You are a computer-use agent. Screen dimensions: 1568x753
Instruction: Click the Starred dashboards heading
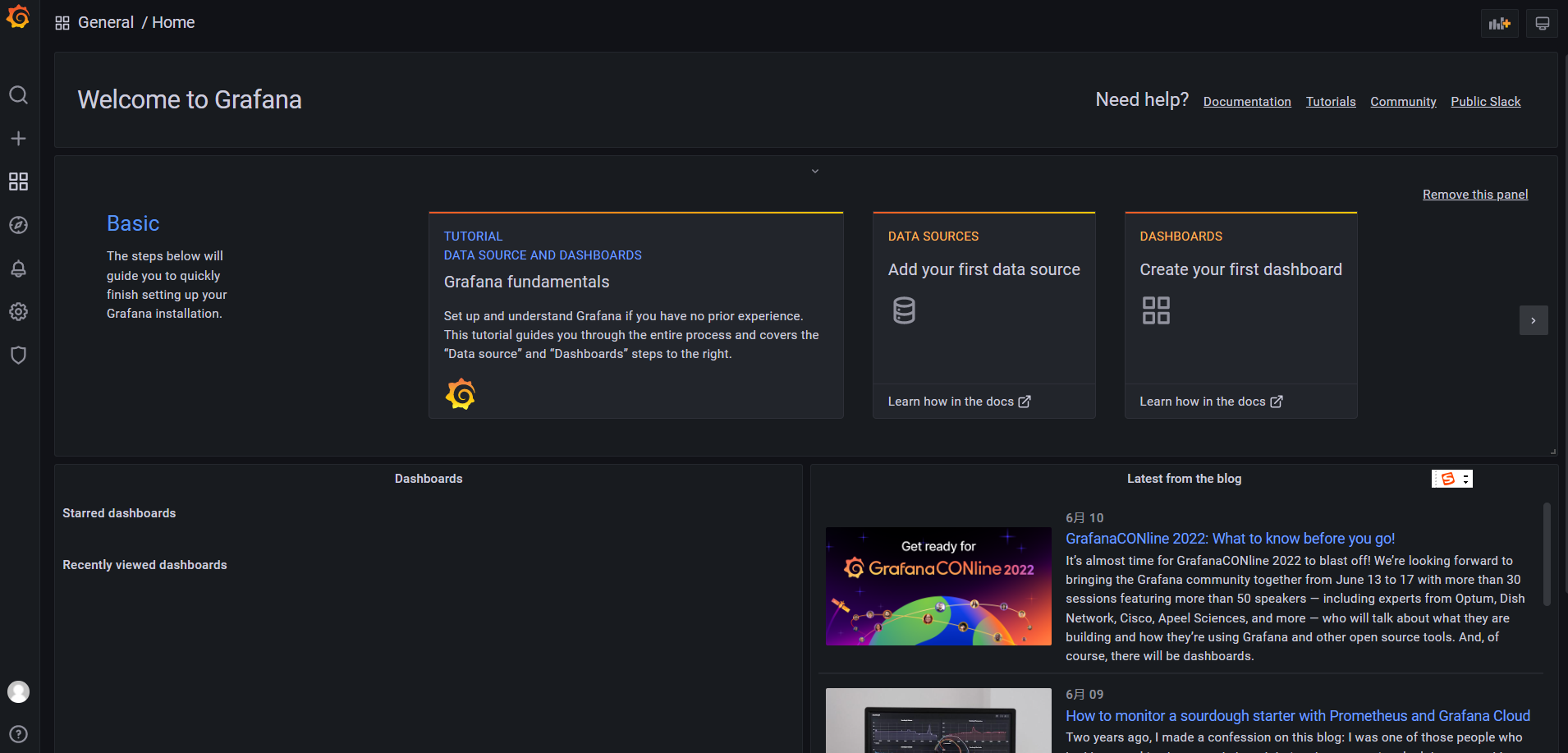click(119, 513)
